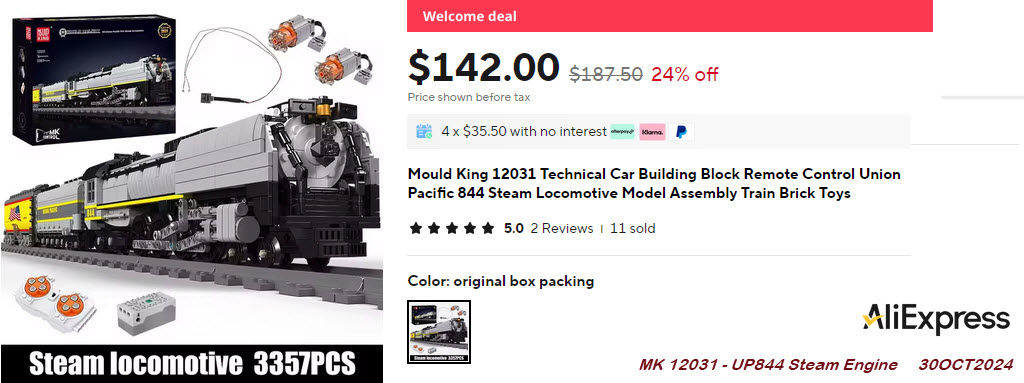Click the $142.00 price
Screen dimensions: 1024x383
click(x=484, y=67)
